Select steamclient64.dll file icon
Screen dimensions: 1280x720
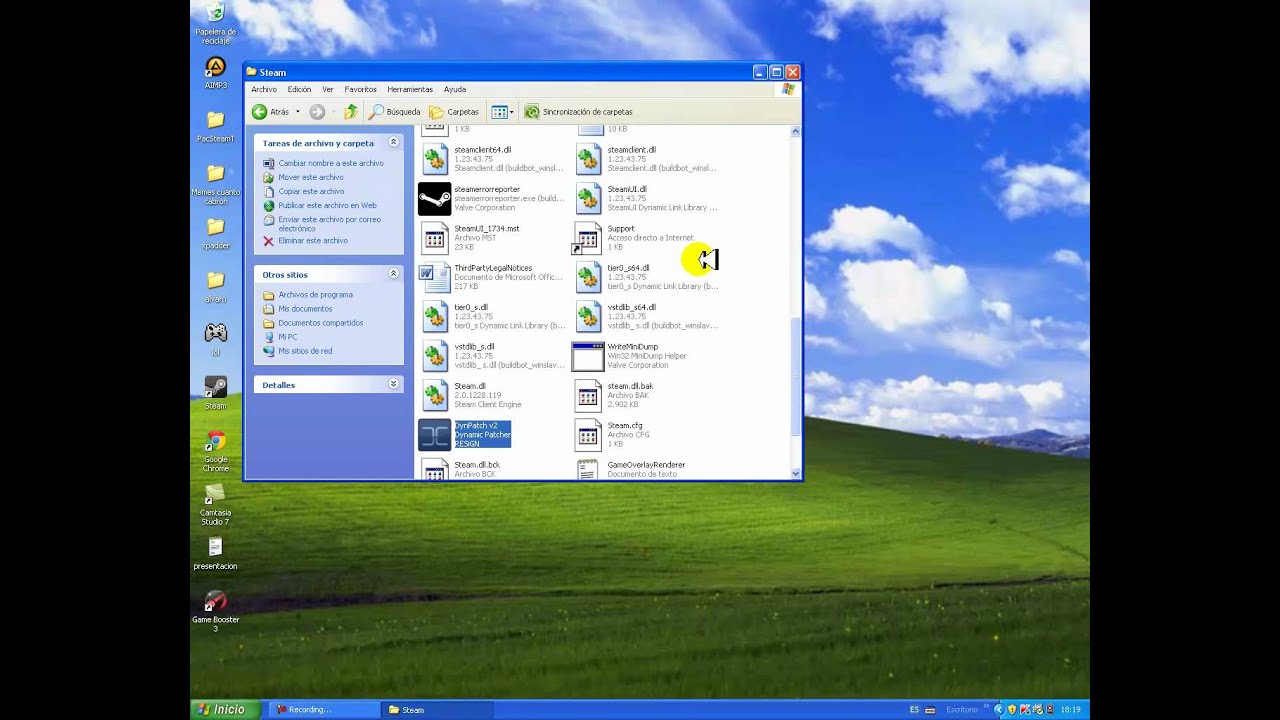434,159
